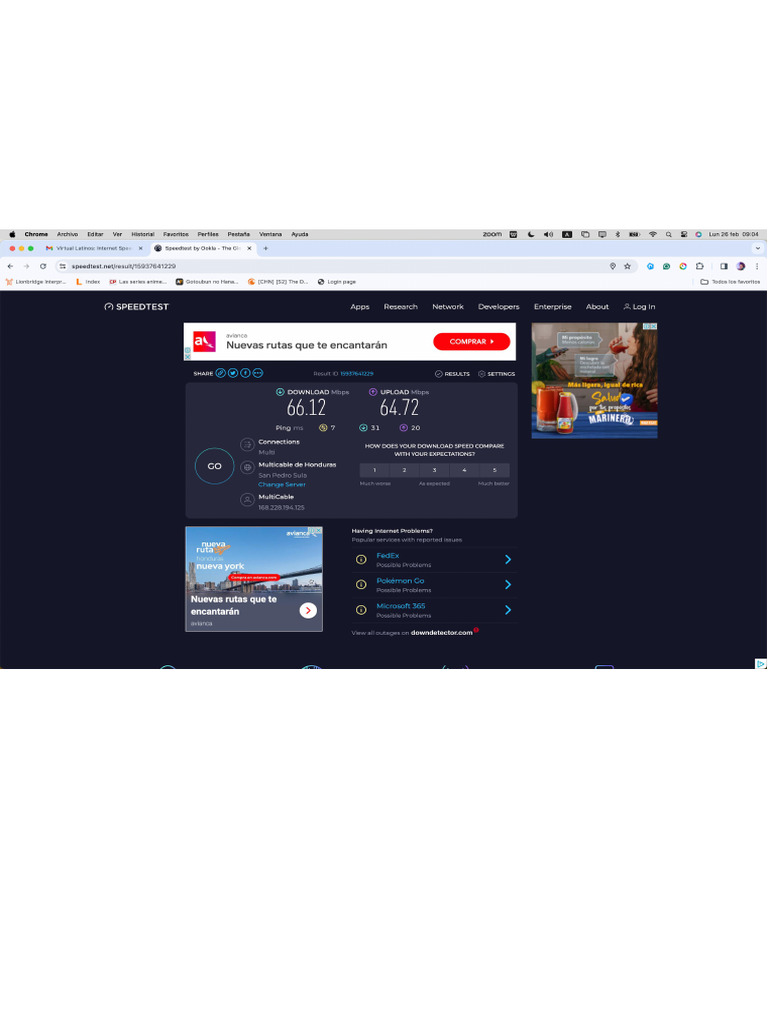Viewport: 768px width, 1024px height.
Task: Open the Apps menu
Action: (x=360, y=306)
